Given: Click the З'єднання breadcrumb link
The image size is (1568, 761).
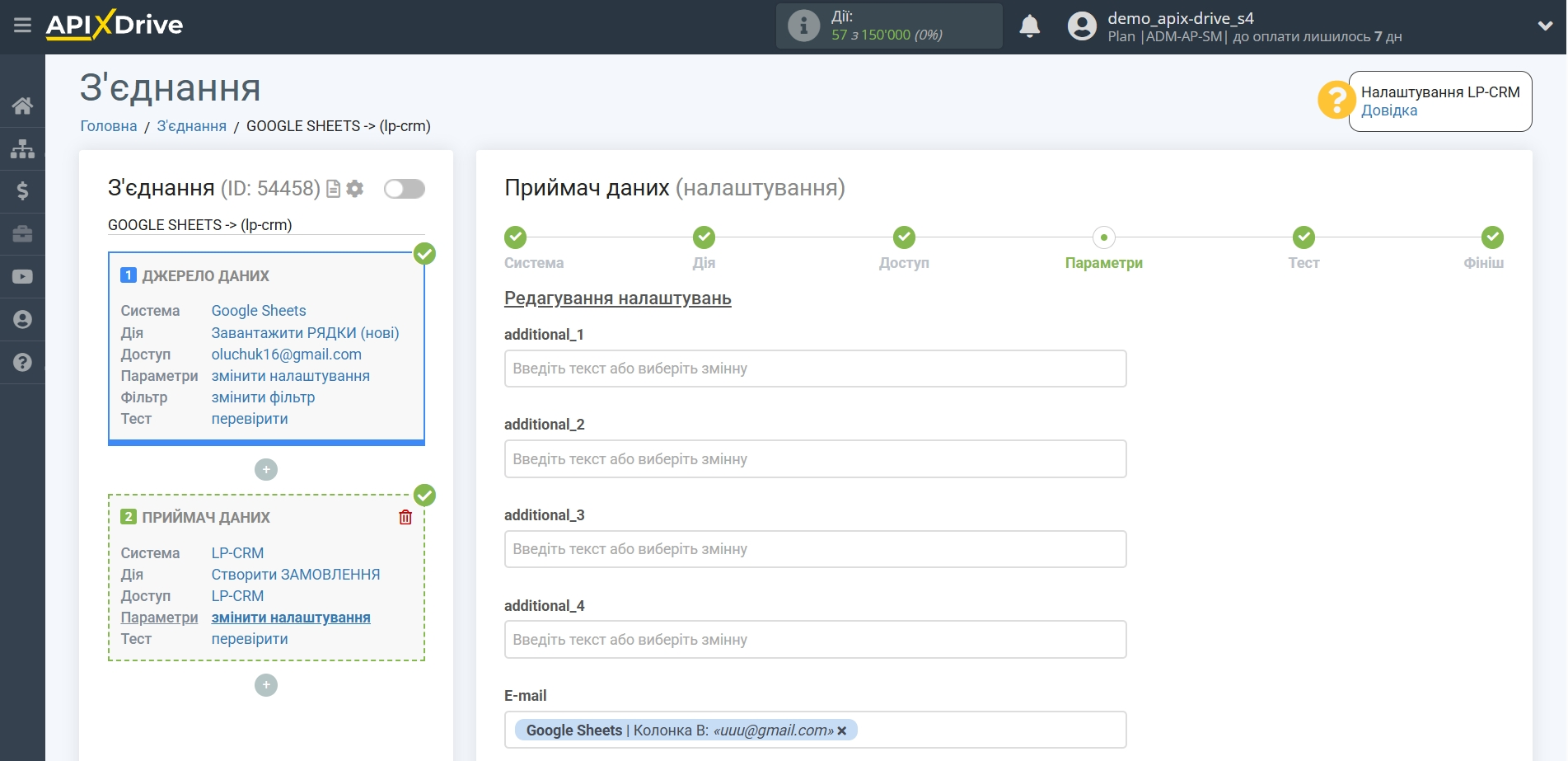Looking at the screenshot, I should pyautogui.click(x=192, y=126).
